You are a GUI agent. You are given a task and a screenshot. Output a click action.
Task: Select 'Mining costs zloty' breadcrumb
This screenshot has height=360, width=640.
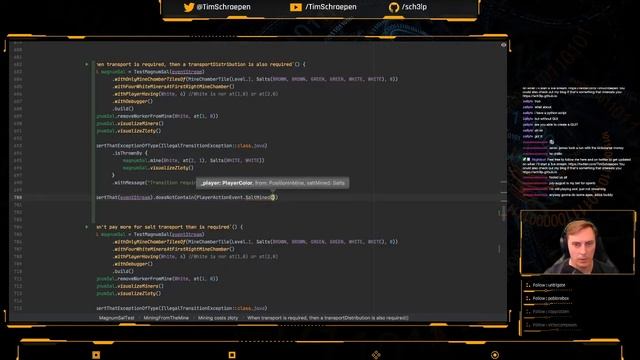(218, 318)
